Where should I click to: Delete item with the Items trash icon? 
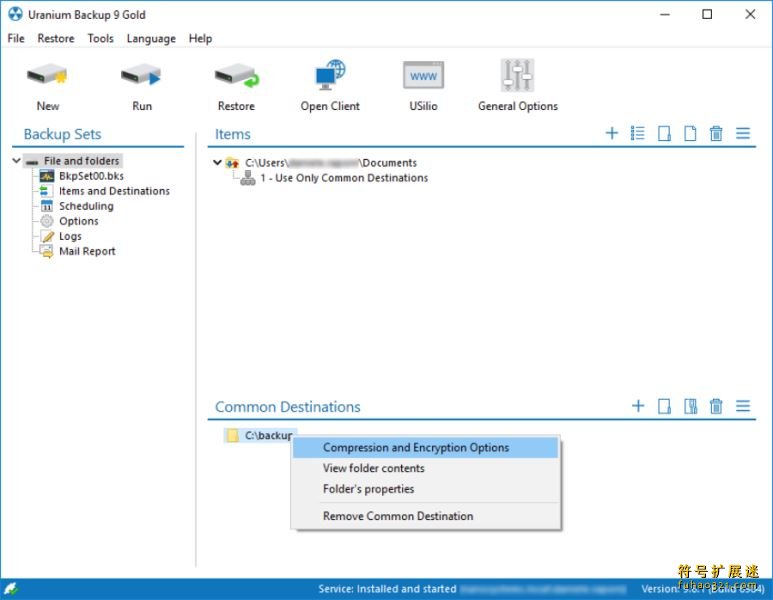pos(716,133)
